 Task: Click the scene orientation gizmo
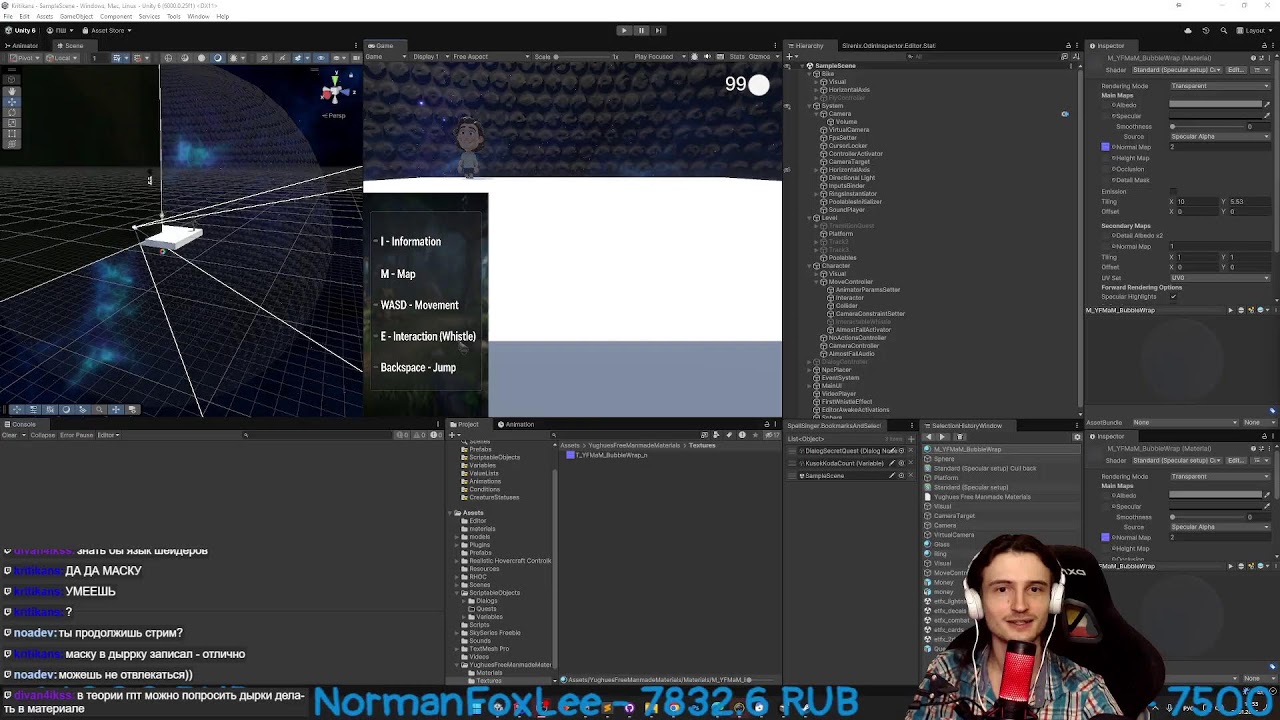pyautogui.click(x=335, y=92)
